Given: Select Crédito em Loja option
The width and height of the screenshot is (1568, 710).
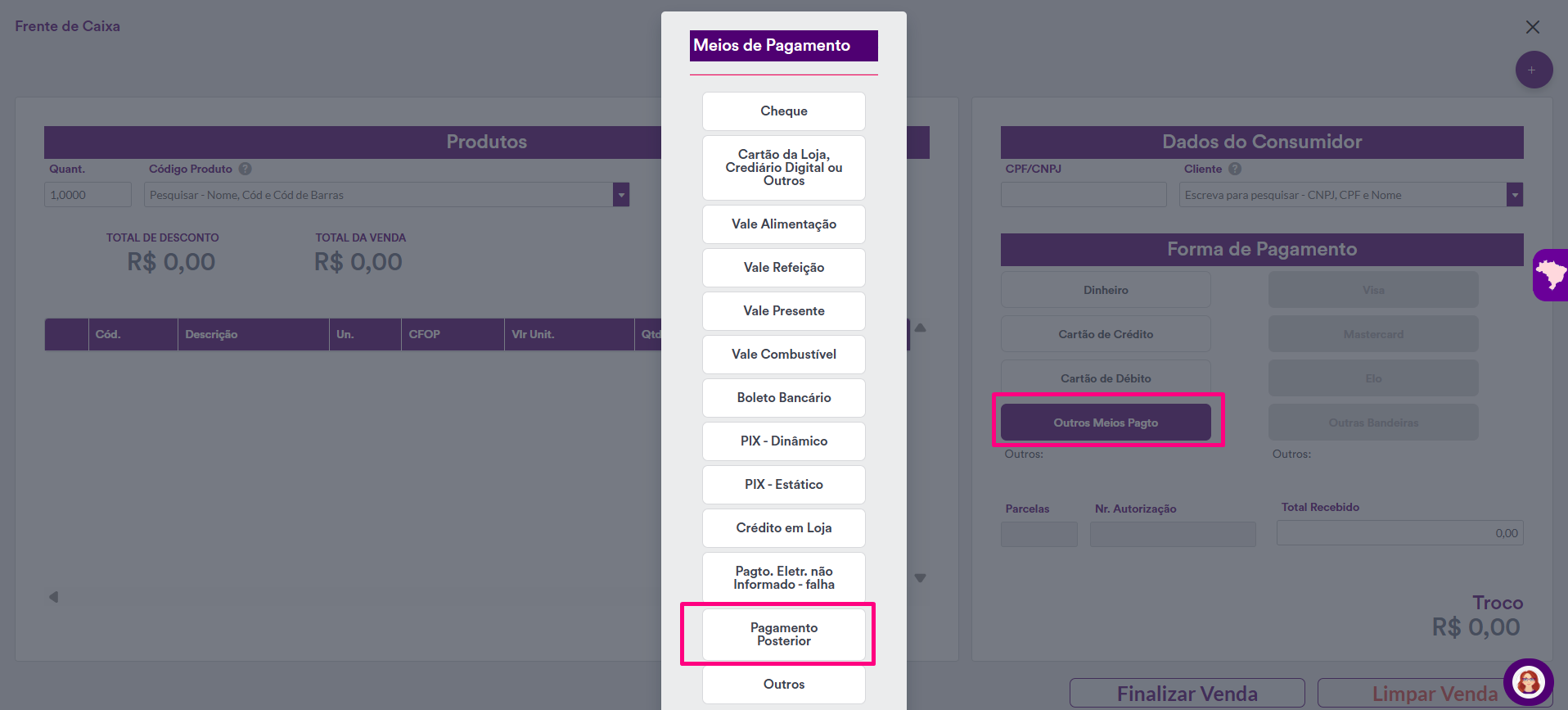Looking at the screenshot, I should point(783,528).
